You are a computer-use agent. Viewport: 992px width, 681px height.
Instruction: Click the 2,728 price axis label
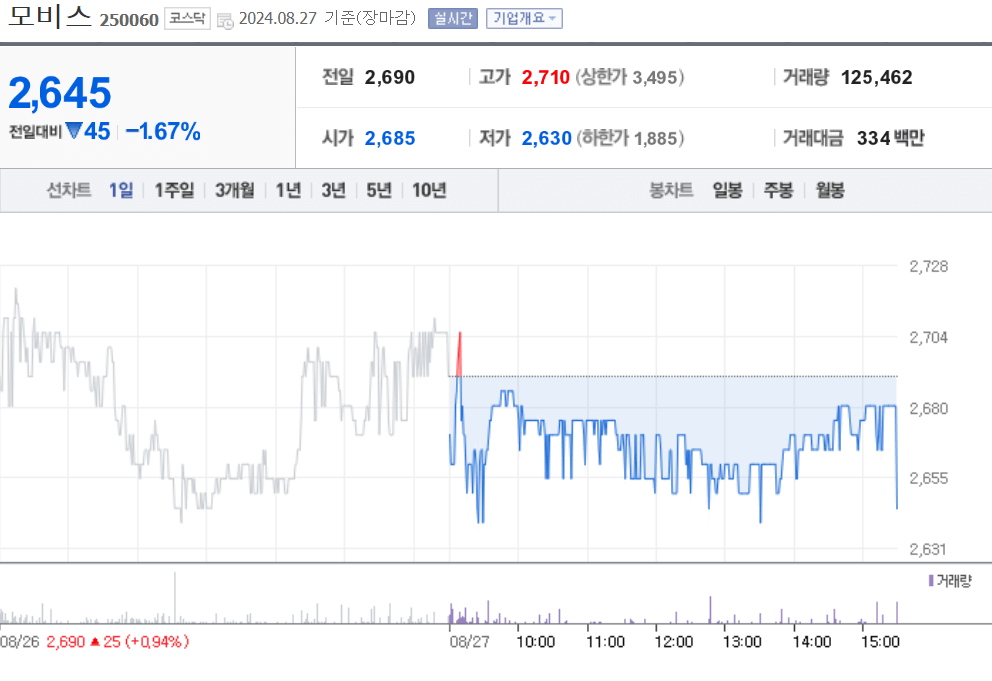pos(929,266)
